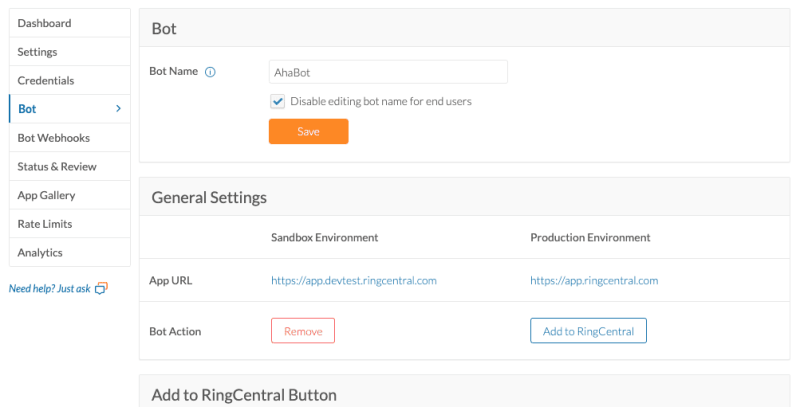Click the Bot Name info icon
Viewport: 800px width, 407px height.
(x=210, y=72)
